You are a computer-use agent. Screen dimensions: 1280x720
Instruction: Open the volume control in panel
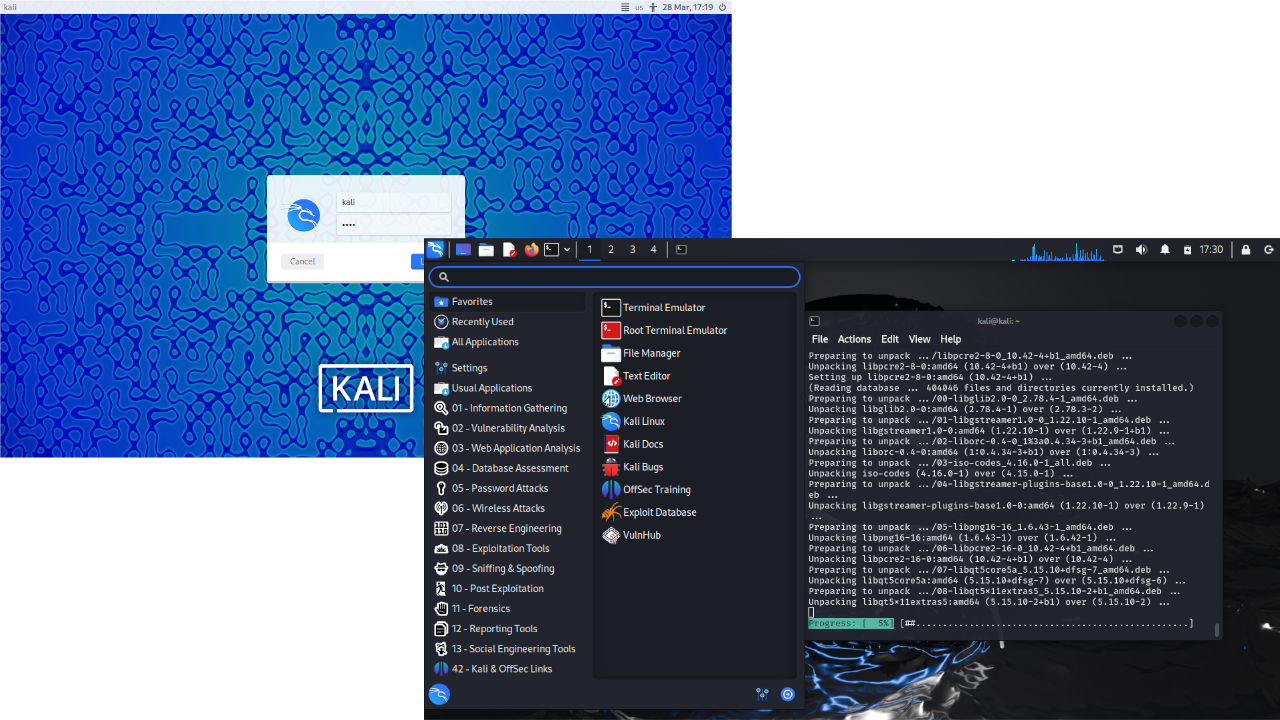pyautogui.click(x=1141, y=249)
